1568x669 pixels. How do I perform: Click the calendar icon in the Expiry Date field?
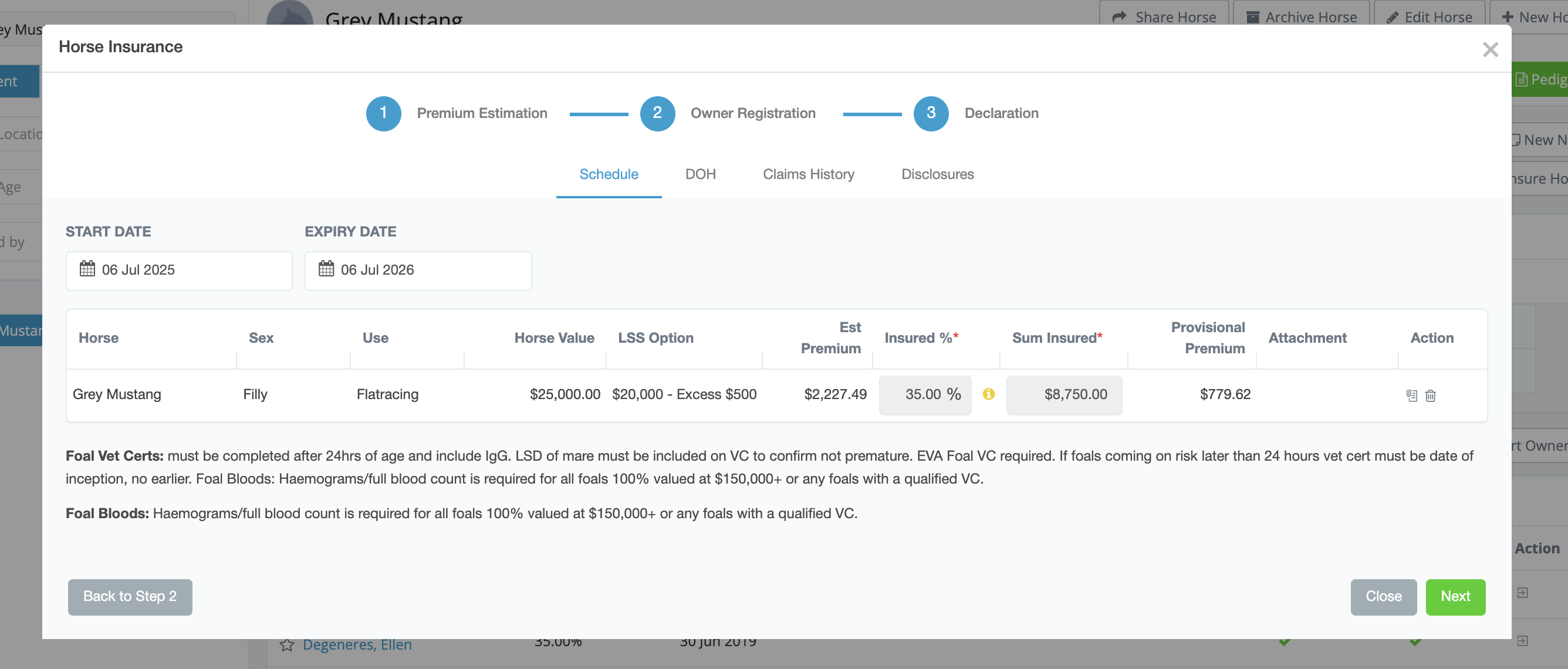point(326,268)
